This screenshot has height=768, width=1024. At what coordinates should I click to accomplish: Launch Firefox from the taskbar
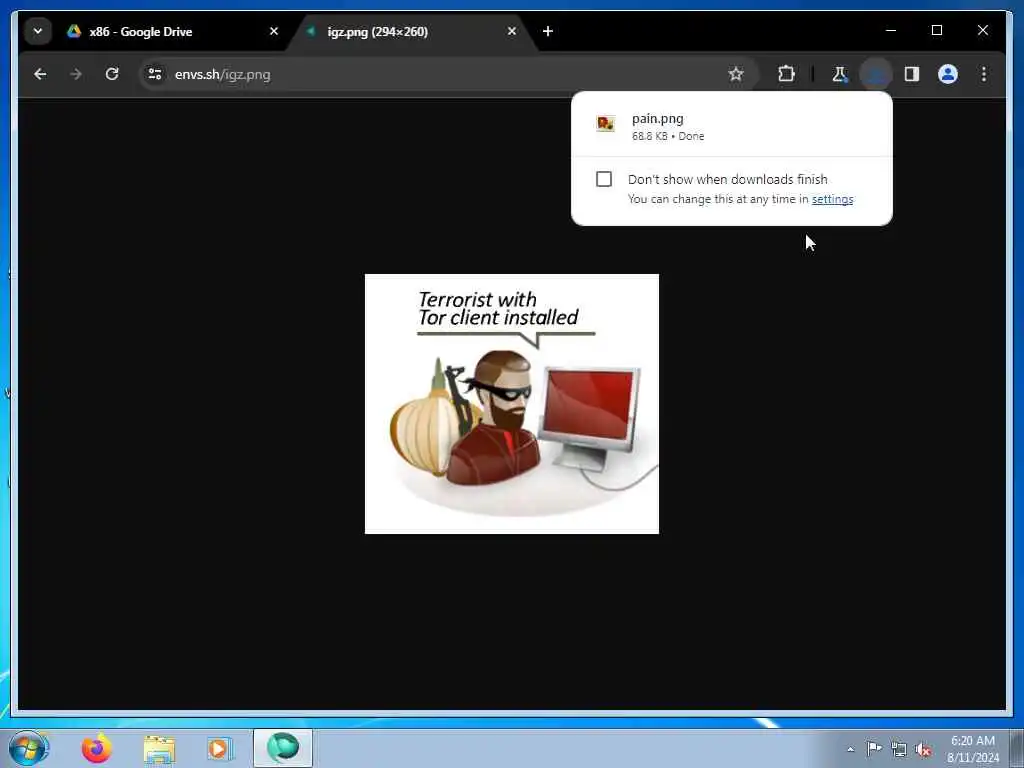coord(97,748)
